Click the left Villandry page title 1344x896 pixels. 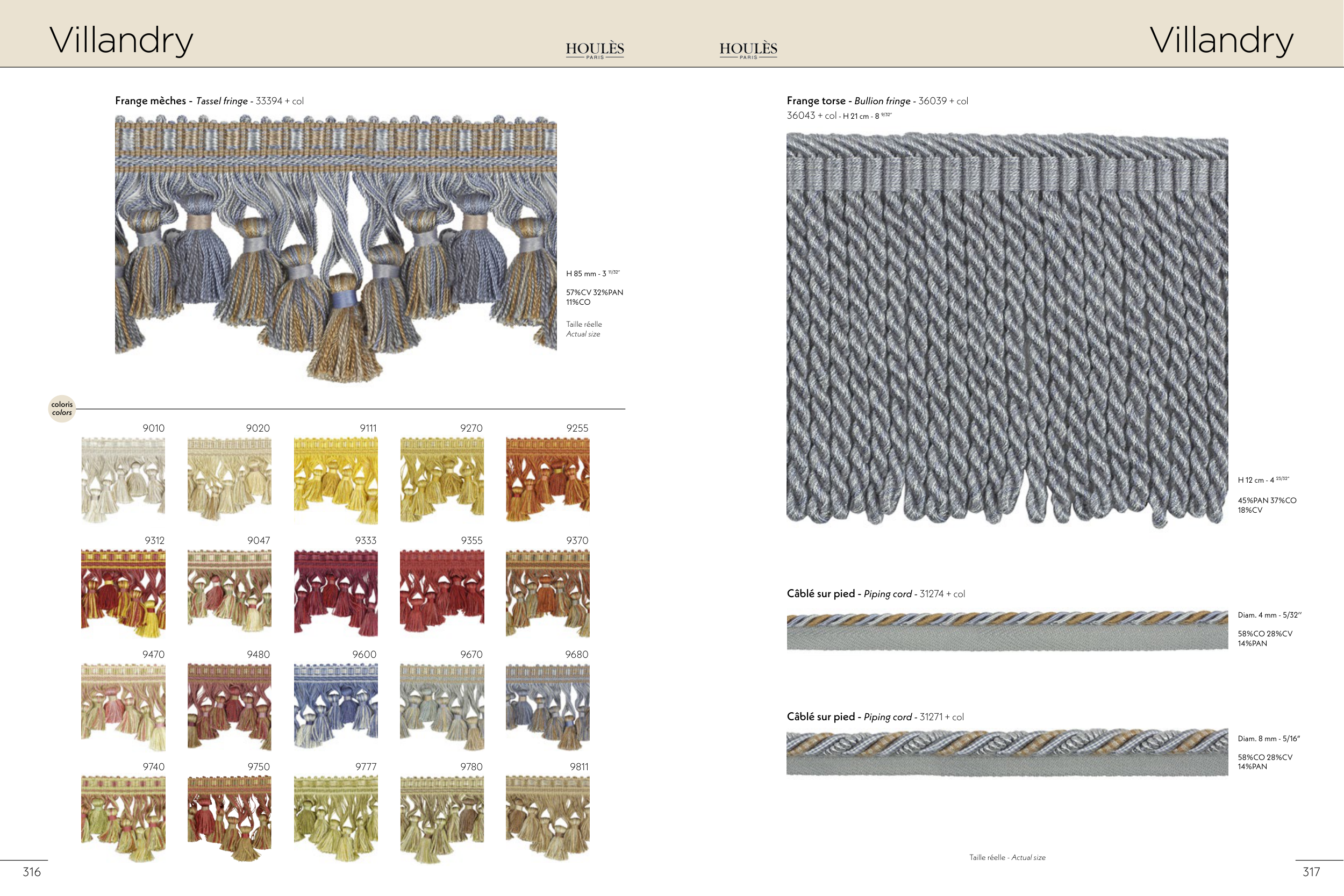pyautogui.click(x=121, y=40)
